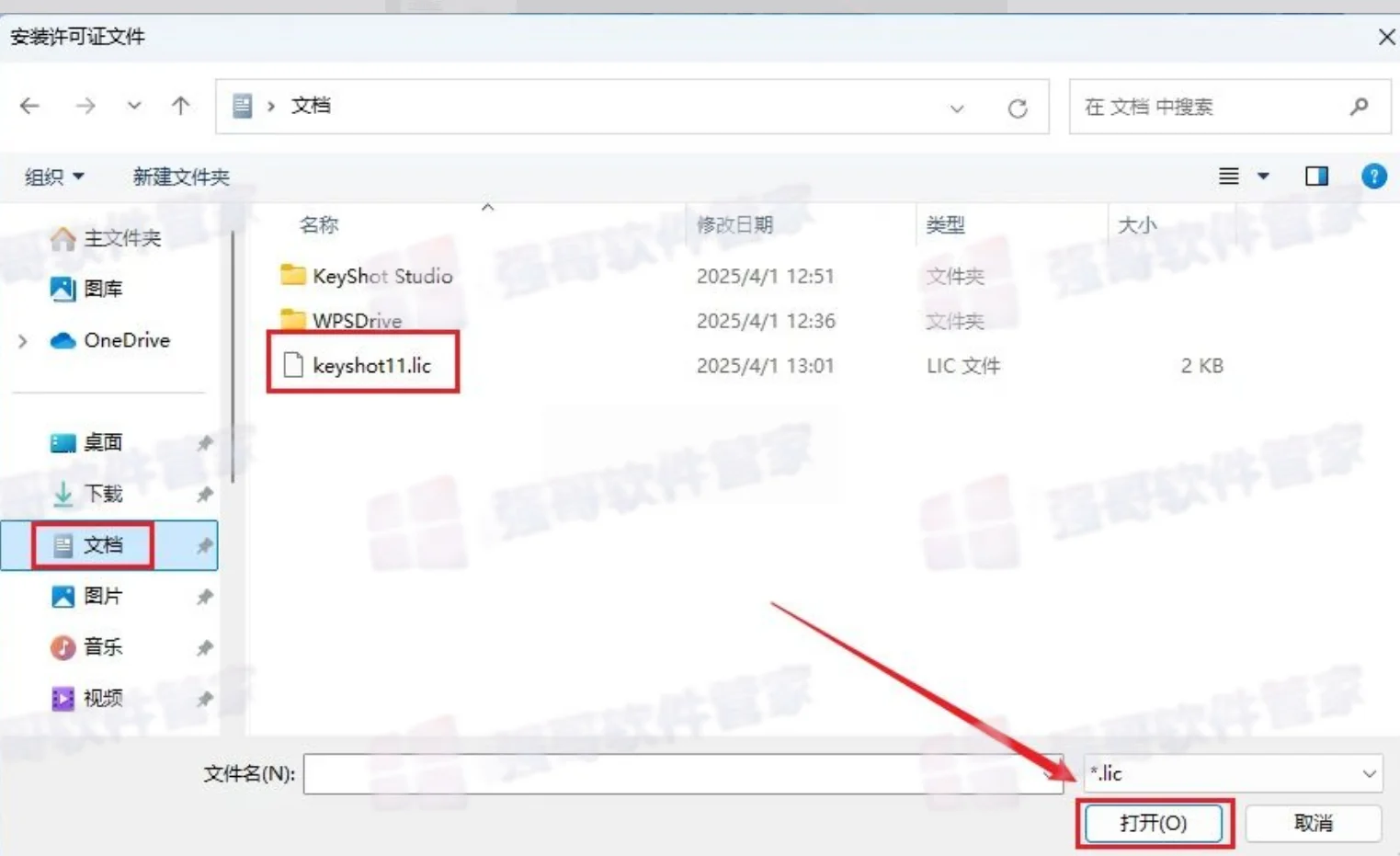Open the 组织 menu

pyautogui.click(x=54, y=177)
